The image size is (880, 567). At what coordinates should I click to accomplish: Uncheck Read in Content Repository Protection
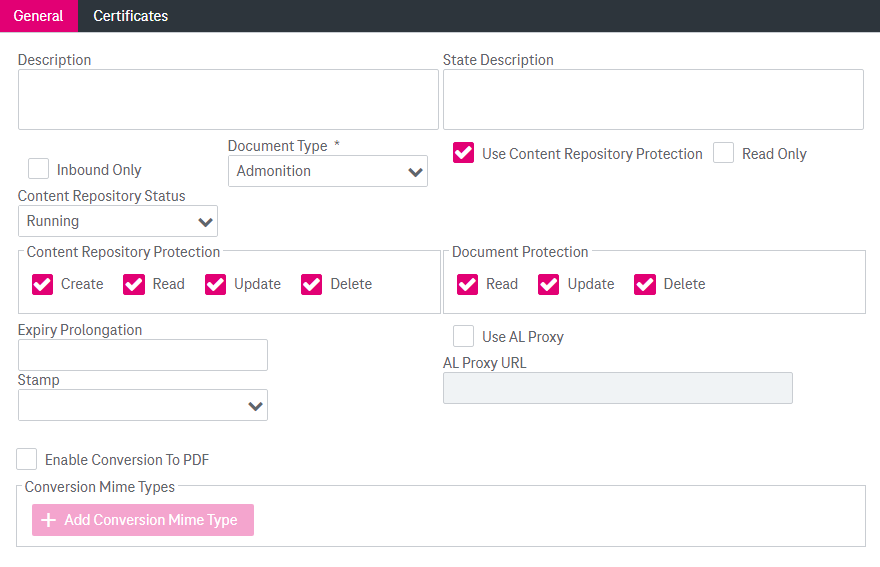click(134, 284)
